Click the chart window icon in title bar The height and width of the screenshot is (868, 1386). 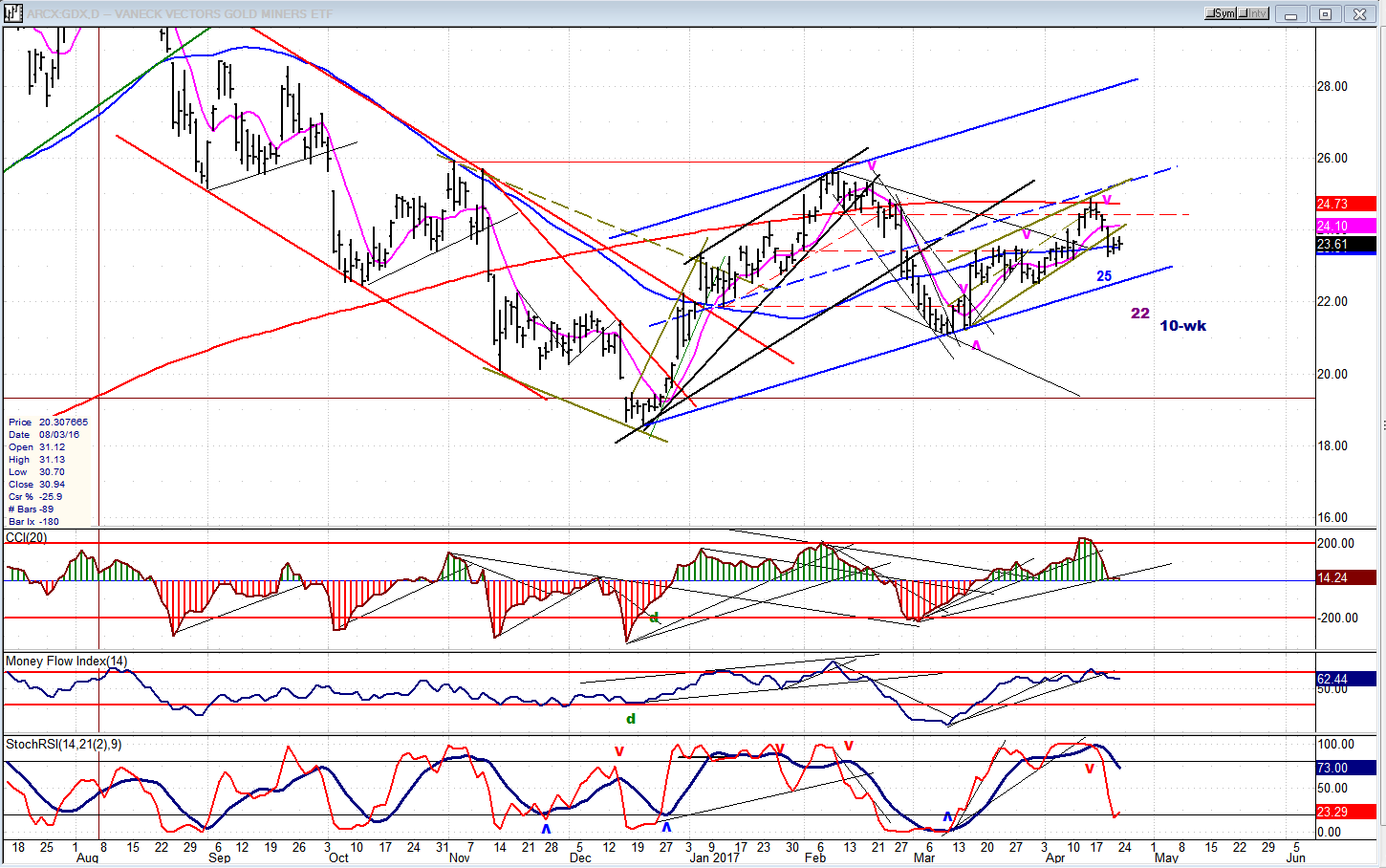point(13,13)
